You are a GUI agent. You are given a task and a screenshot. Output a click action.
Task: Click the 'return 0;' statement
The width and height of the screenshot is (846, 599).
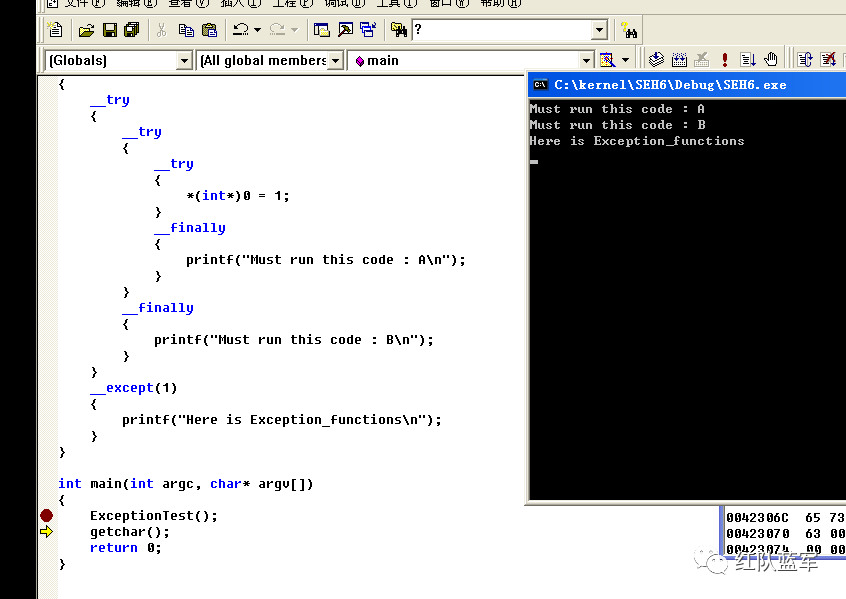(x=126, y=548)
